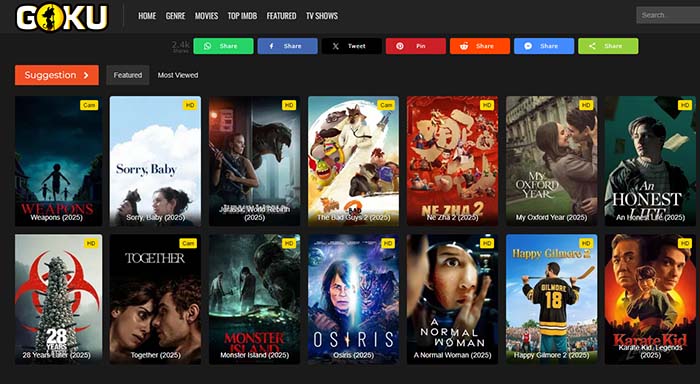Click the HD badge on Ne Zha 2 poster
This screenshot has width=700, height=384.
click(487, 105)
